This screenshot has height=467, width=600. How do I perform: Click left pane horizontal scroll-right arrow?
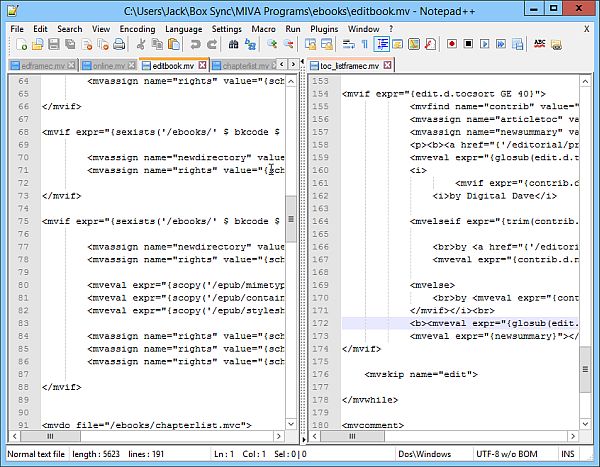(279, 436)
